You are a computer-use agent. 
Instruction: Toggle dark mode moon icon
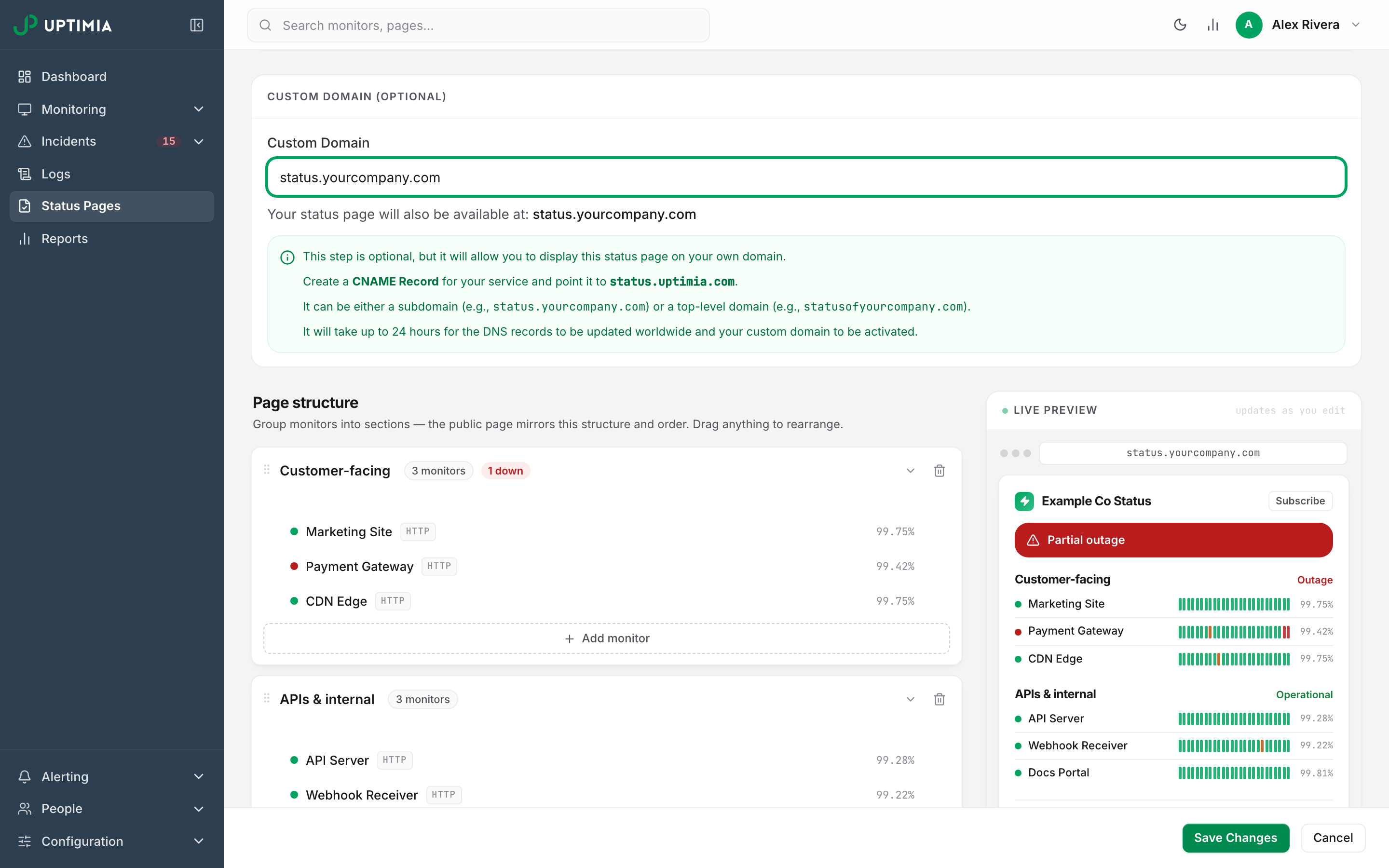point(1180,25)
